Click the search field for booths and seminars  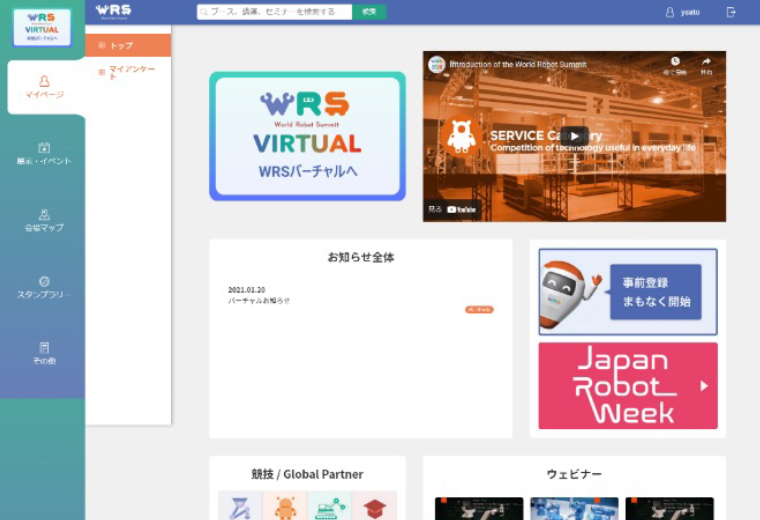click(x=274, y=12)
